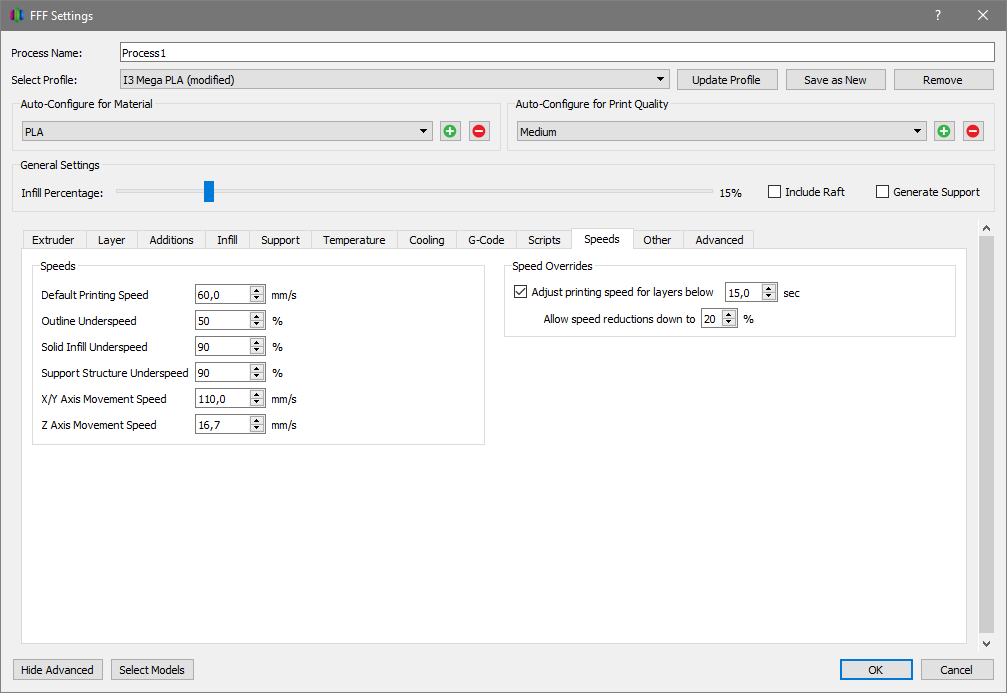The image size is (1007, 693).
Task: Click the Save as New button
Action: [x=835, y=80]
